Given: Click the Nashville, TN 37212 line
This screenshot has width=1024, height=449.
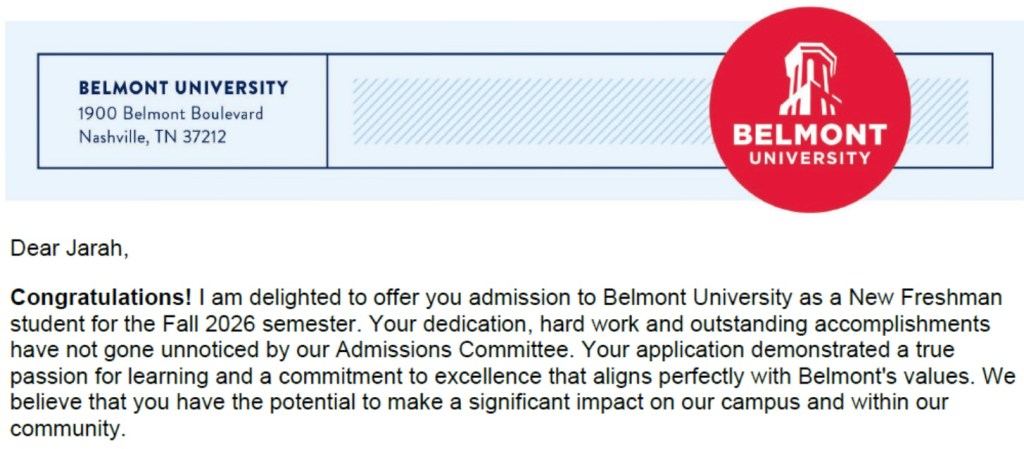Looking at the screenshot, I should point(152,137).
